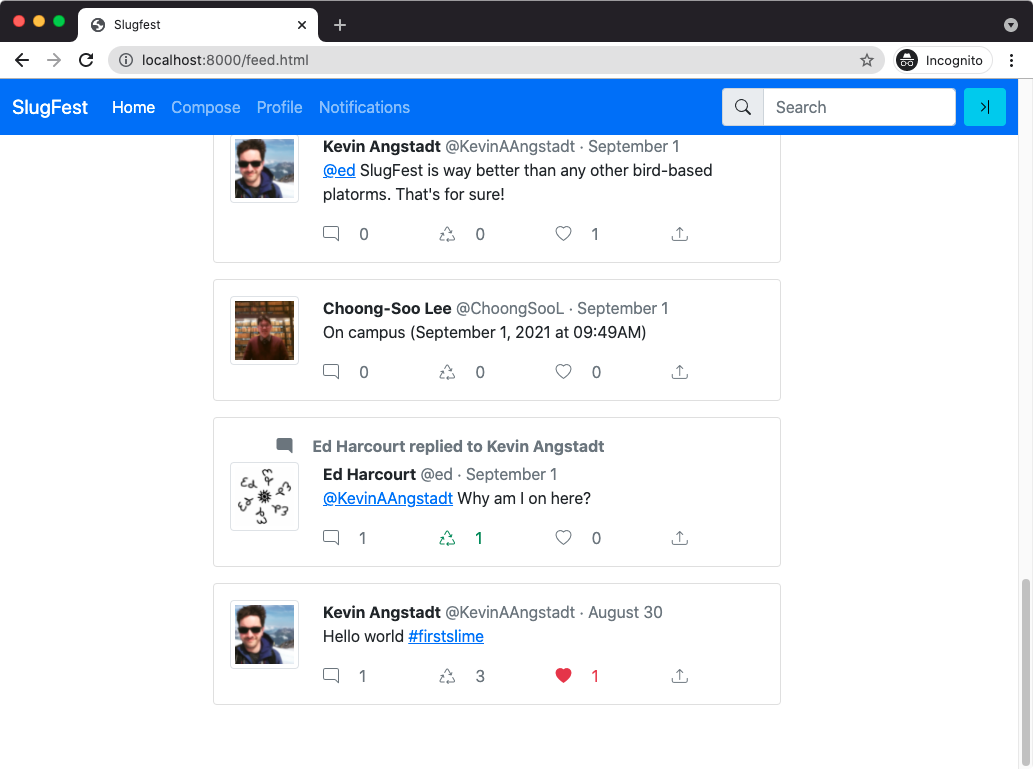
Task: Open the Compose page
Action: click(x=205, y=107)
